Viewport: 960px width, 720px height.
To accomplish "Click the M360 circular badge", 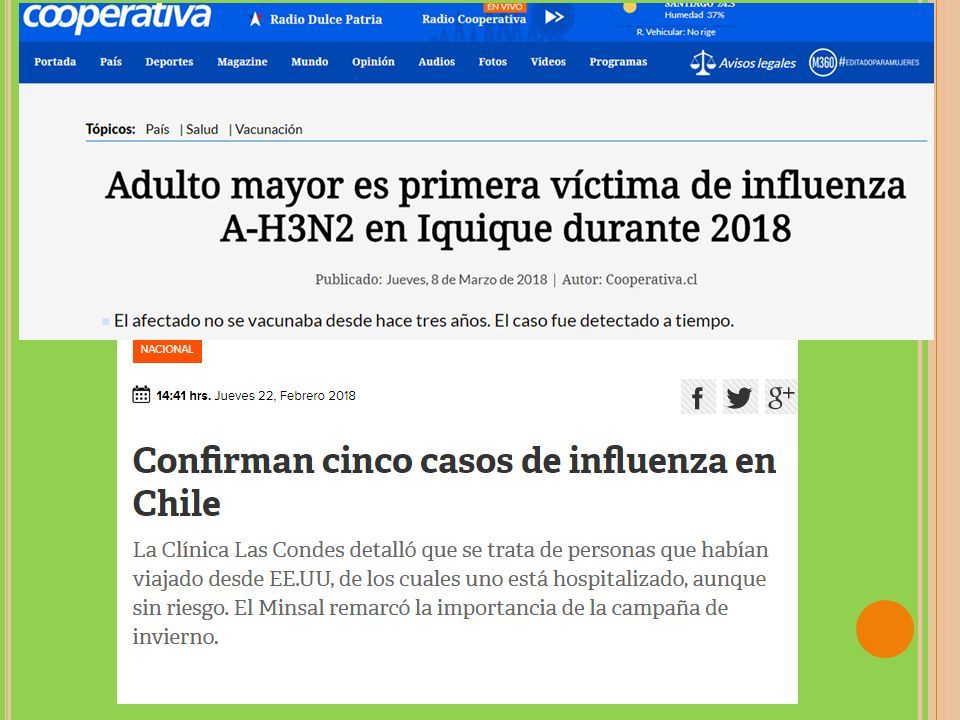I will (822, 62).
